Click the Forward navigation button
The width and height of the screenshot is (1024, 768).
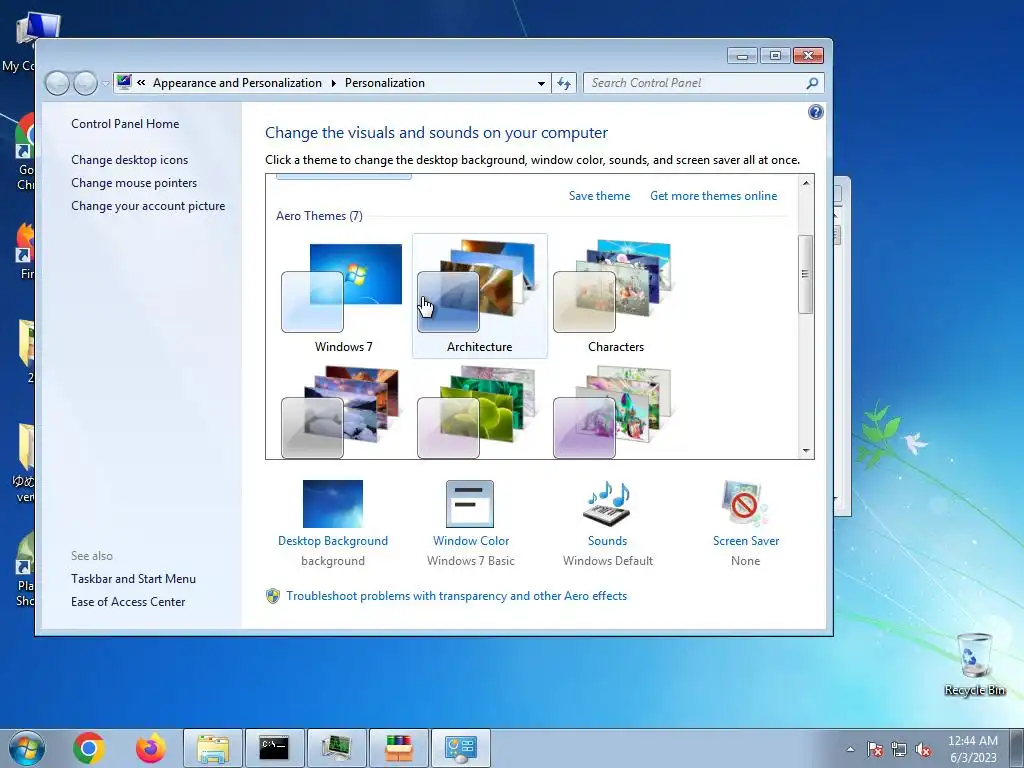click(85, 83)
